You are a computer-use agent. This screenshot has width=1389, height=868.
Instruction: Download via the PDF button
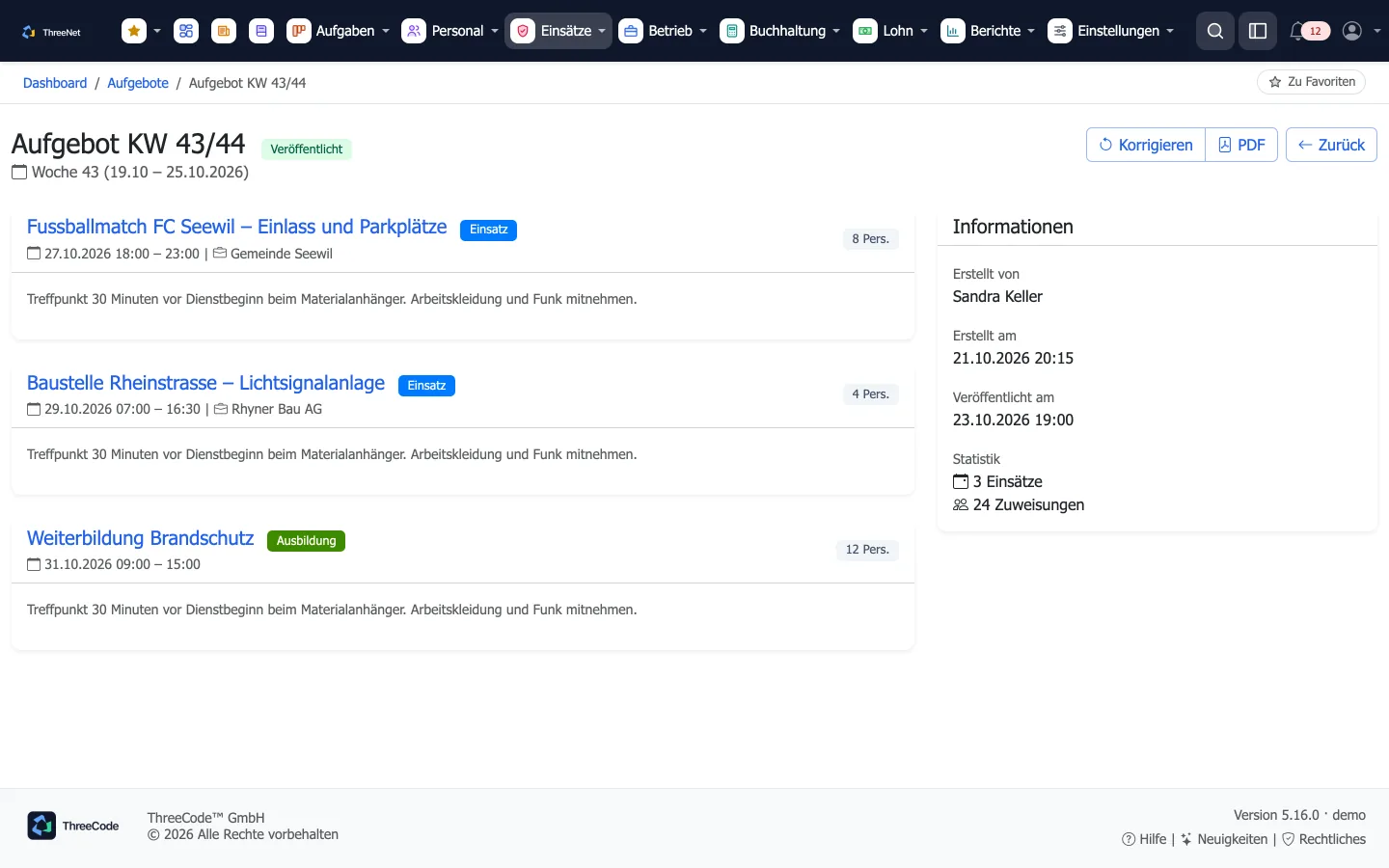(x=1241, y=145)
